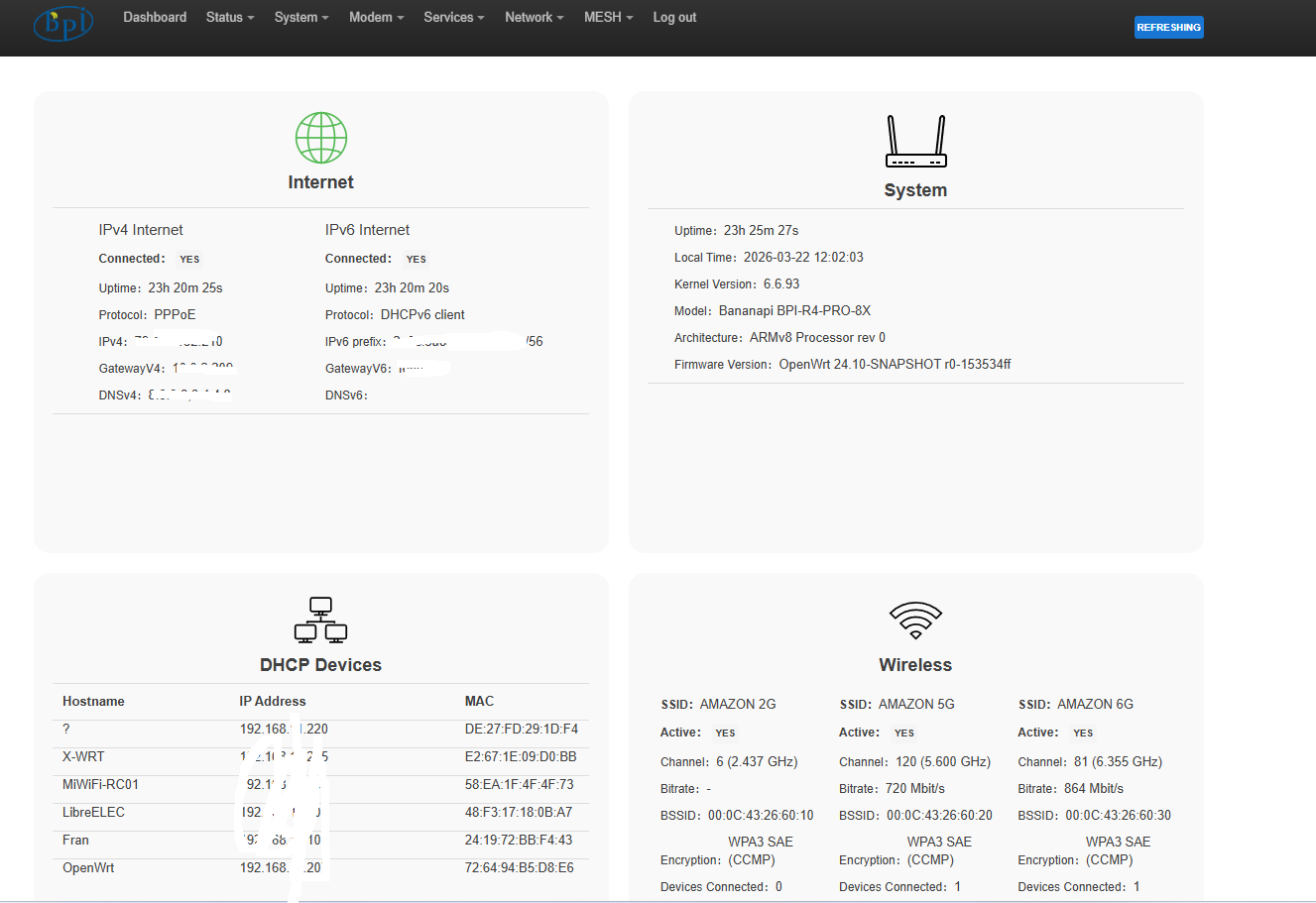The image size is (1316, 903).
Task: Open the Modem dropdown menu
Action: (x=376, y=18)
